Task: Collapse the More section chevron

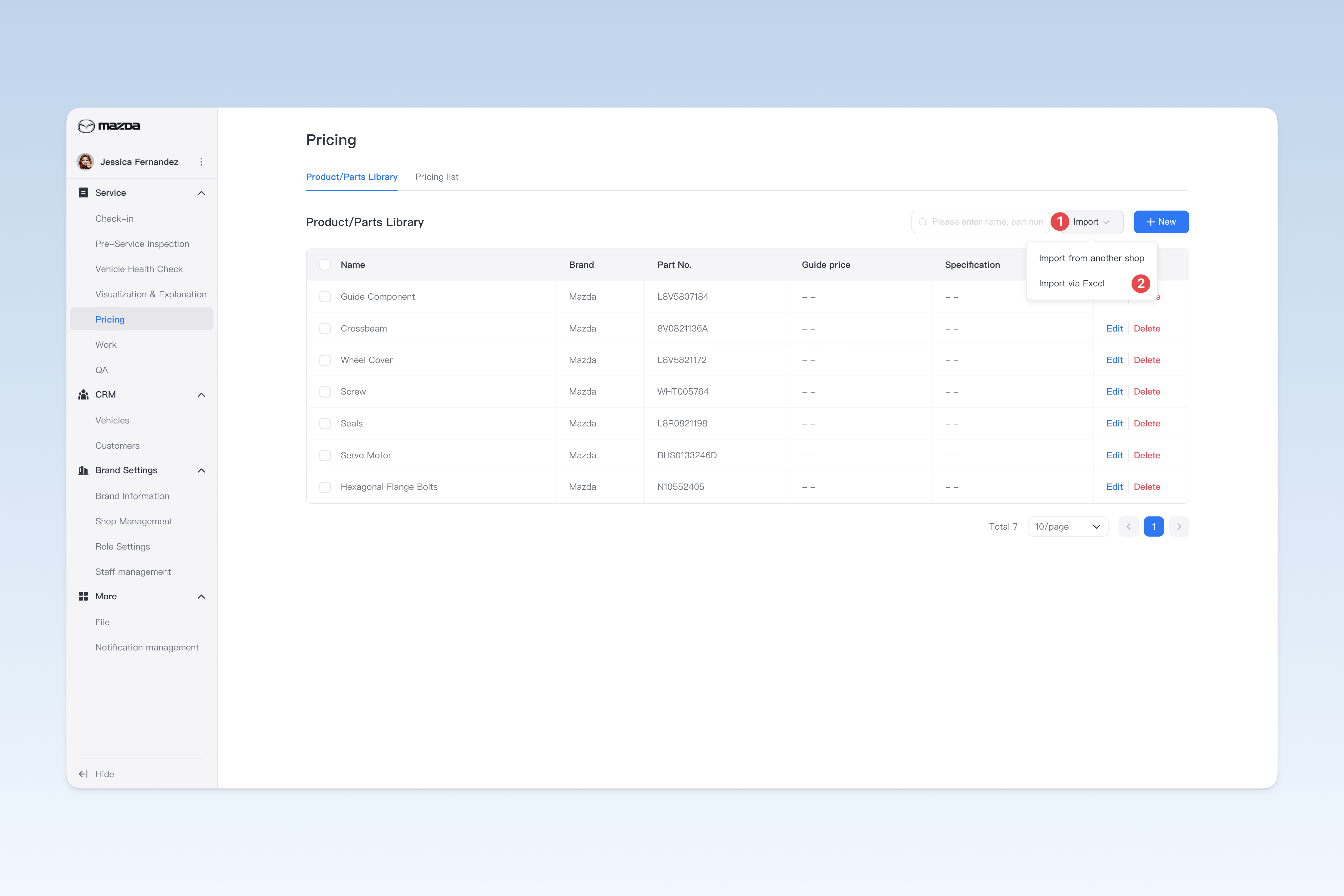Action: tap(201, 597)
